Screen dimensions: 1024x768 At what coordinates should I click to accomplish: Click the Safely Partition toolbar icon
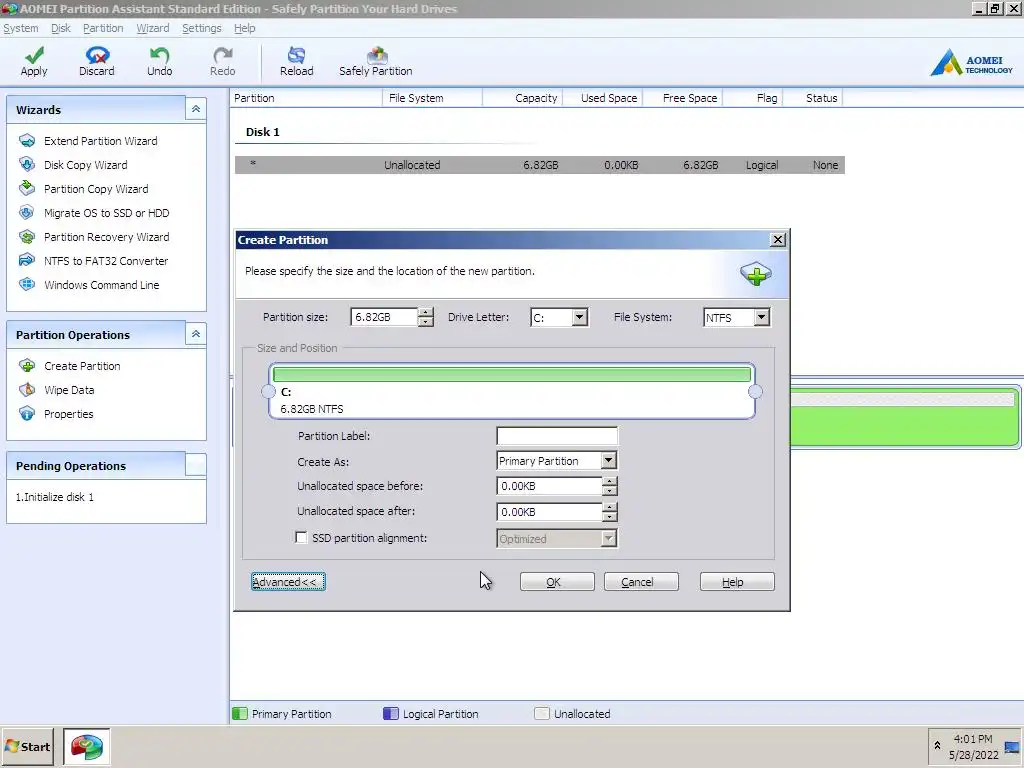click(x=376, y=56)
